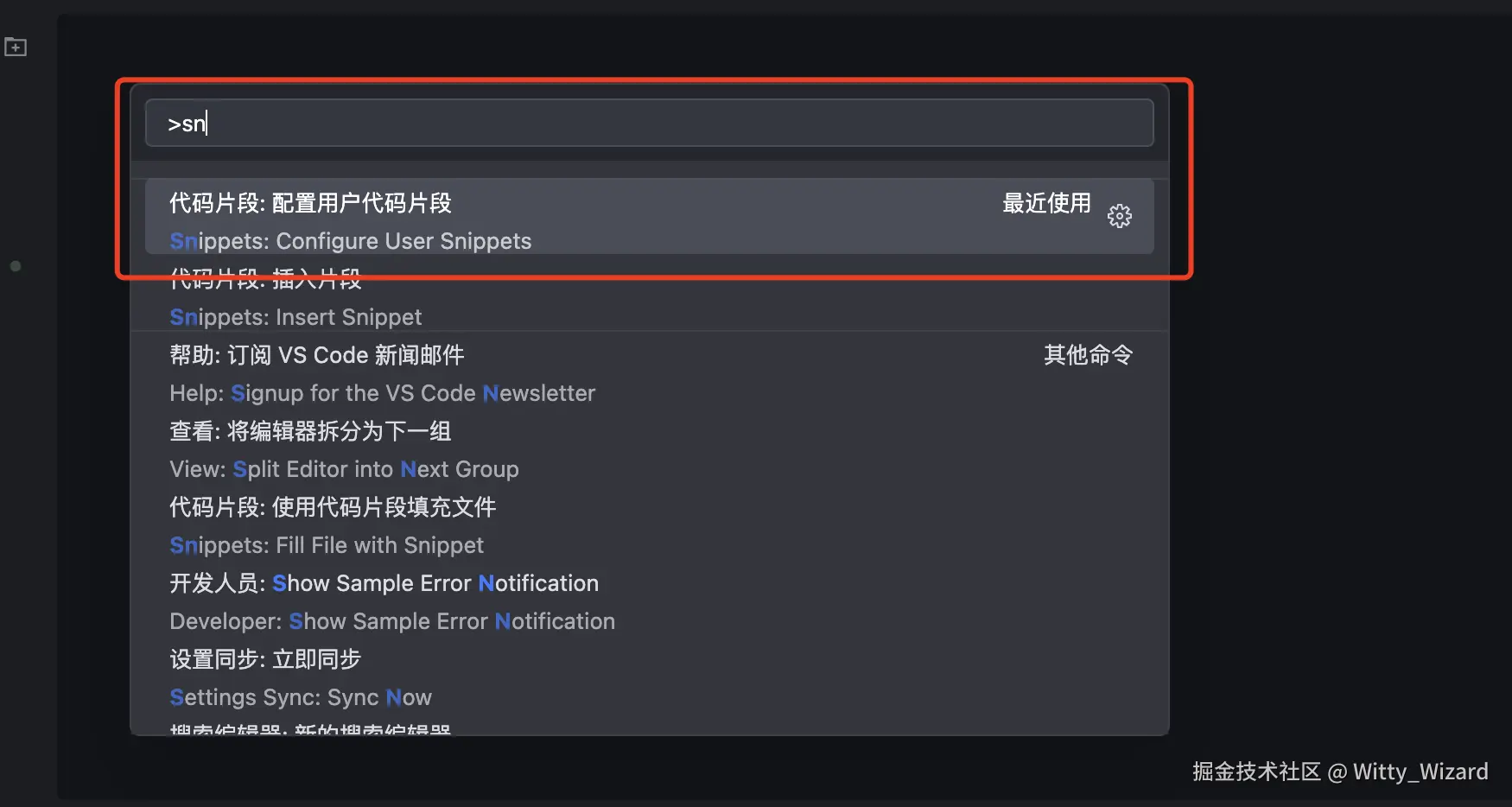1512x807 pixels.
Task: Click the '查看: 将编辑器拆分为下一组' title
Action: pos(310,431)
